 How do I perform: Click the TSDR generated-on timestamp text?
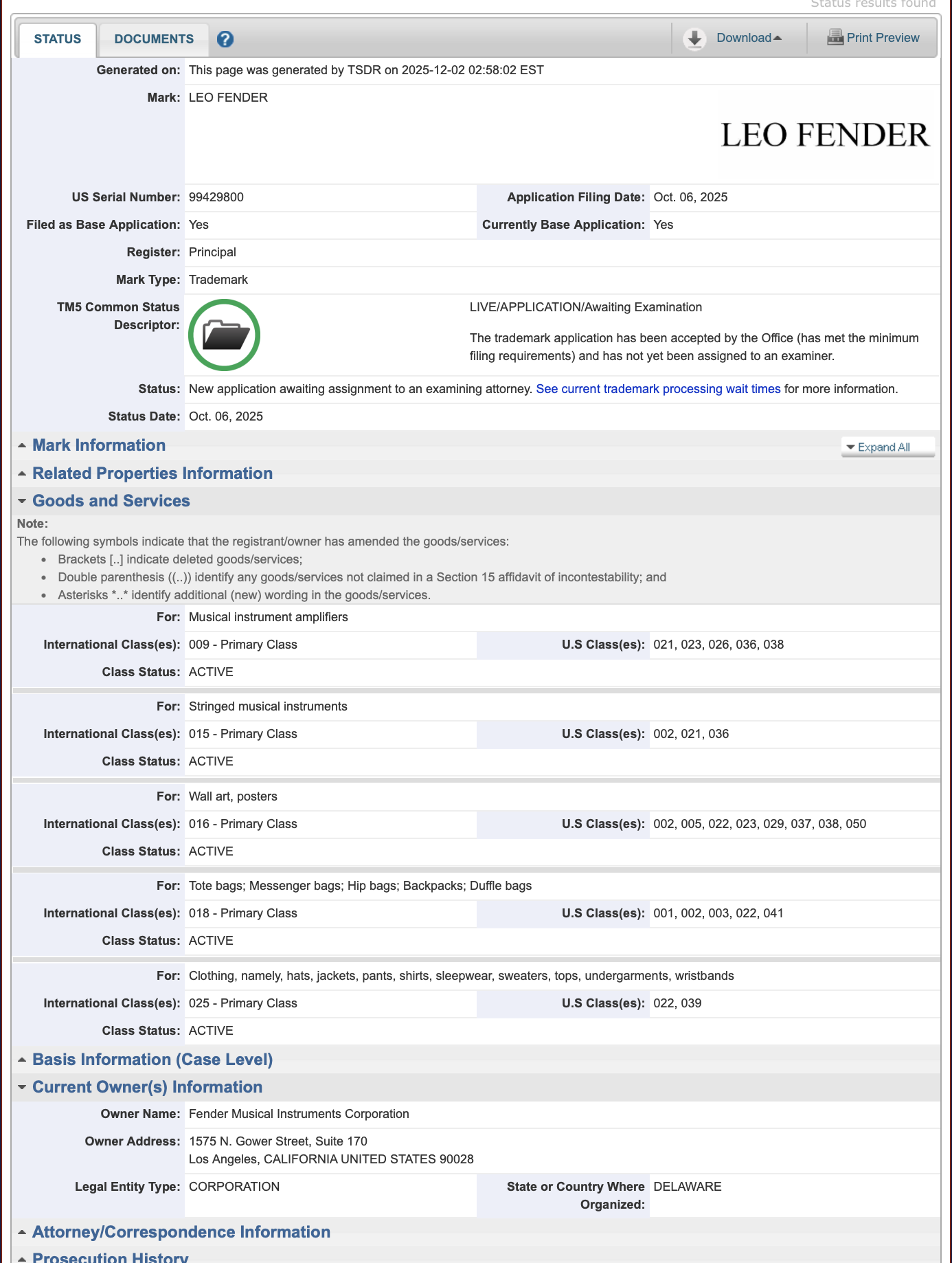(366, 70)
